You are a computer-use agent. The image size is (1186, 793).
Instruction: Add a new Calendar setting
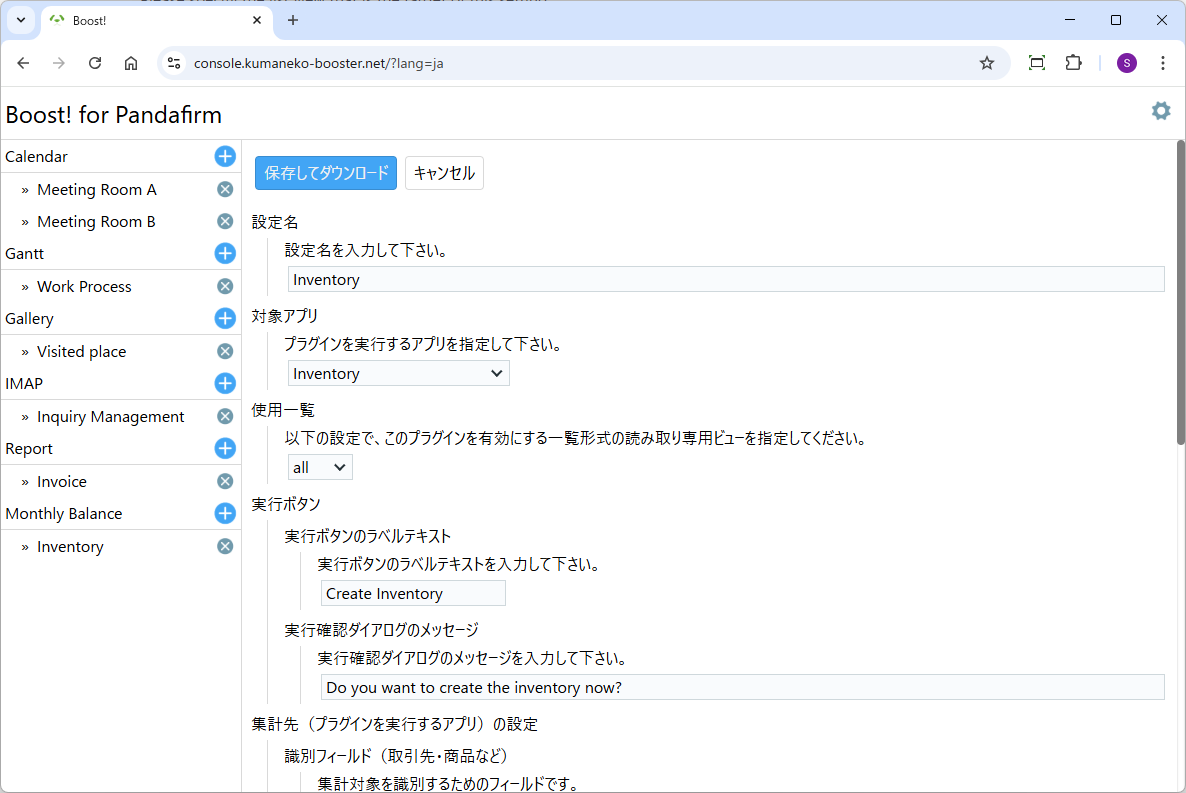(225, 157)
